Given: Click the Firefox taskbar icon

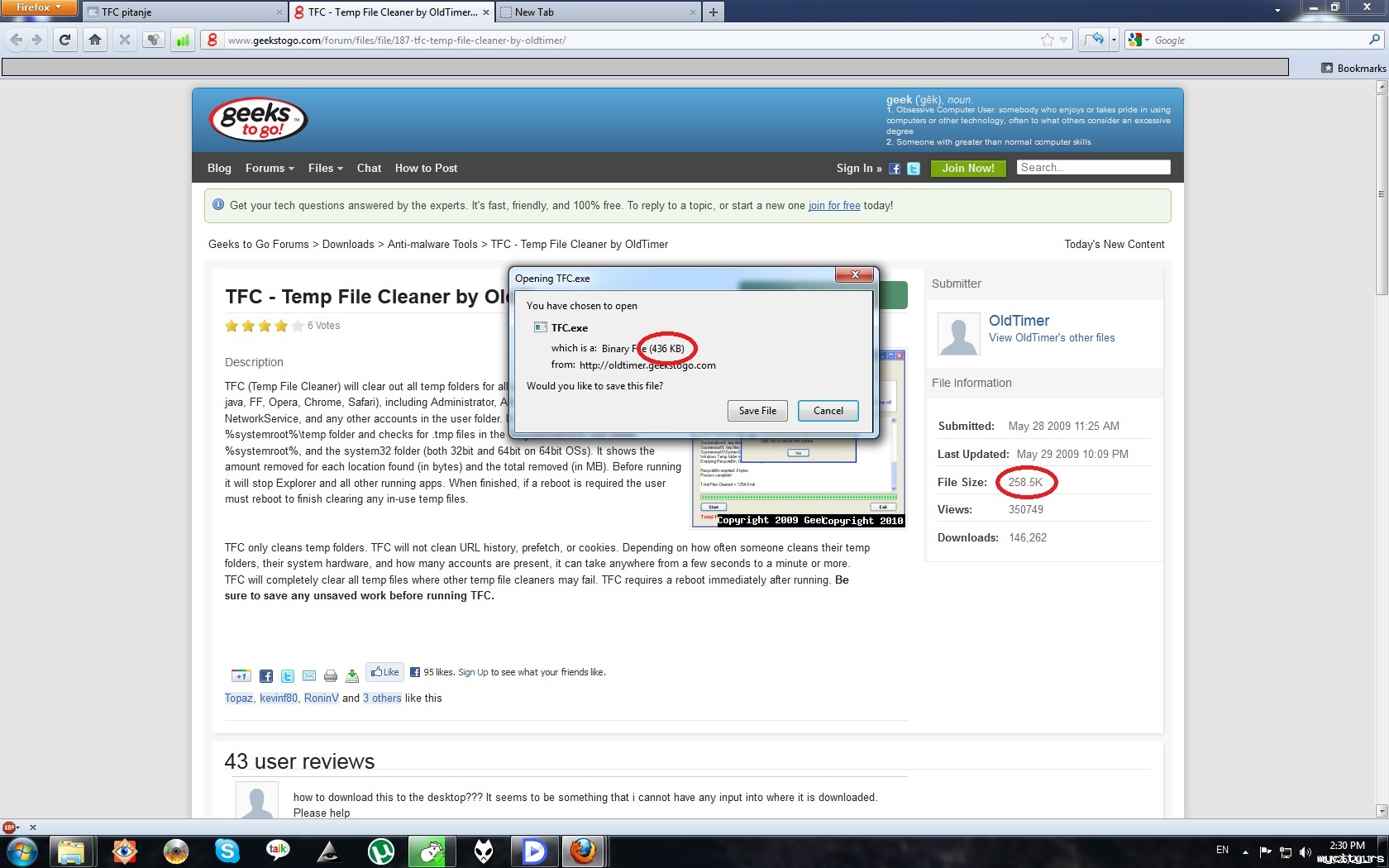Looking at the screenshot, I should click(x=584, y=851).
